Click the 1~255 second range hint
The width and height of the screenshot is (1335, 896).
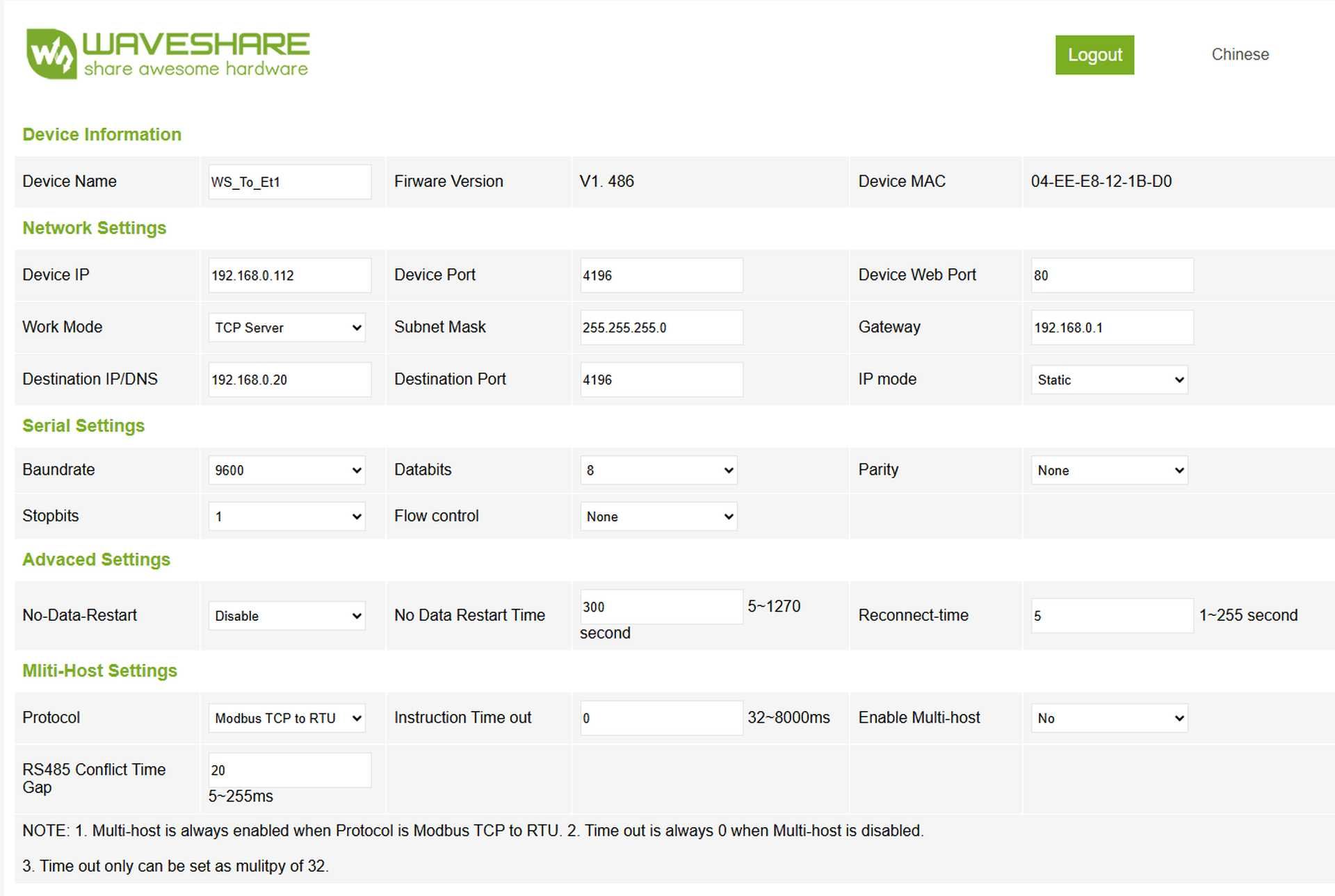click(1248, 615)
